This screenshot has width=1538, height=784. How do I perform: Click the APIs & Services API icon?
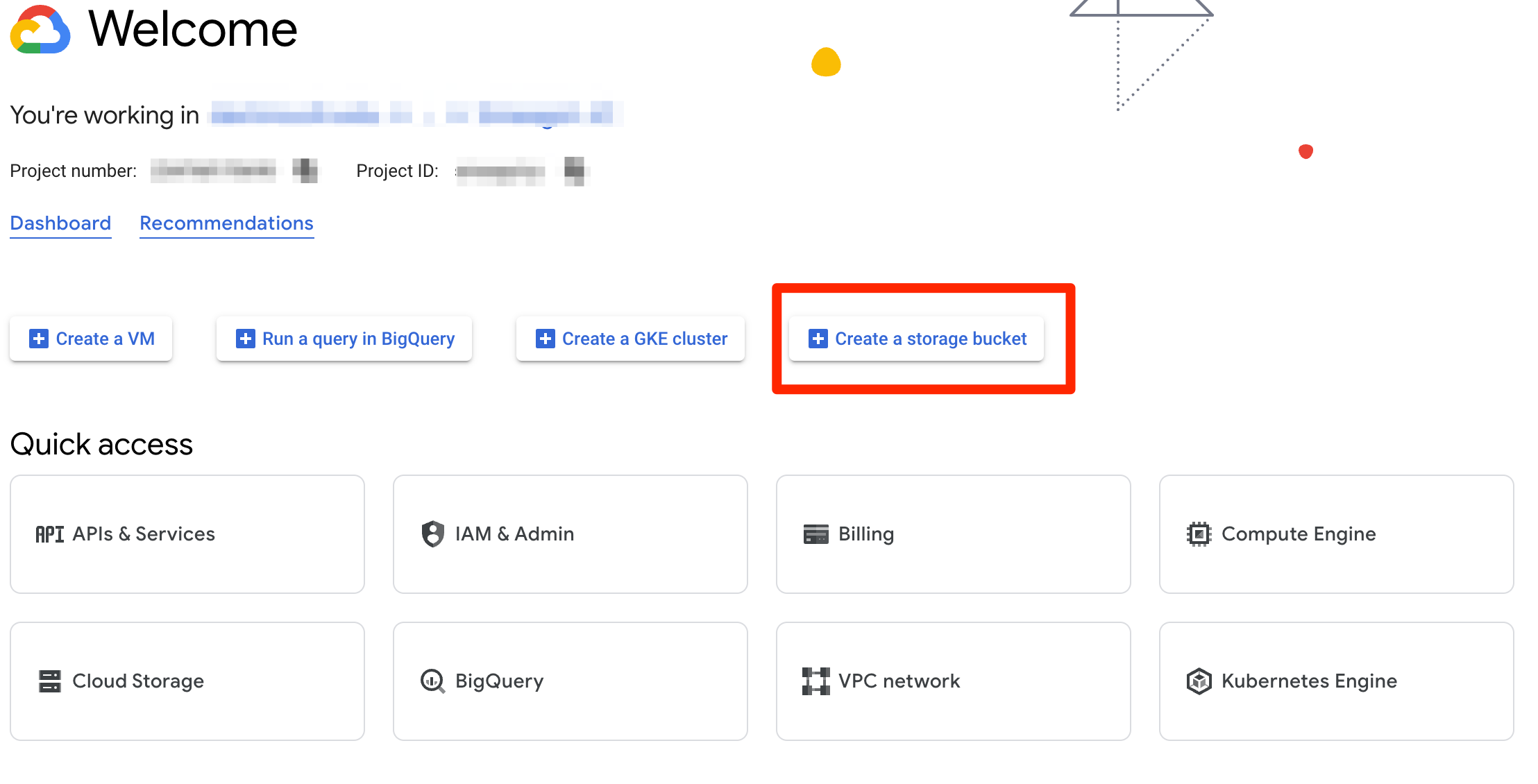pyautogui.click(x=50, y=534)
